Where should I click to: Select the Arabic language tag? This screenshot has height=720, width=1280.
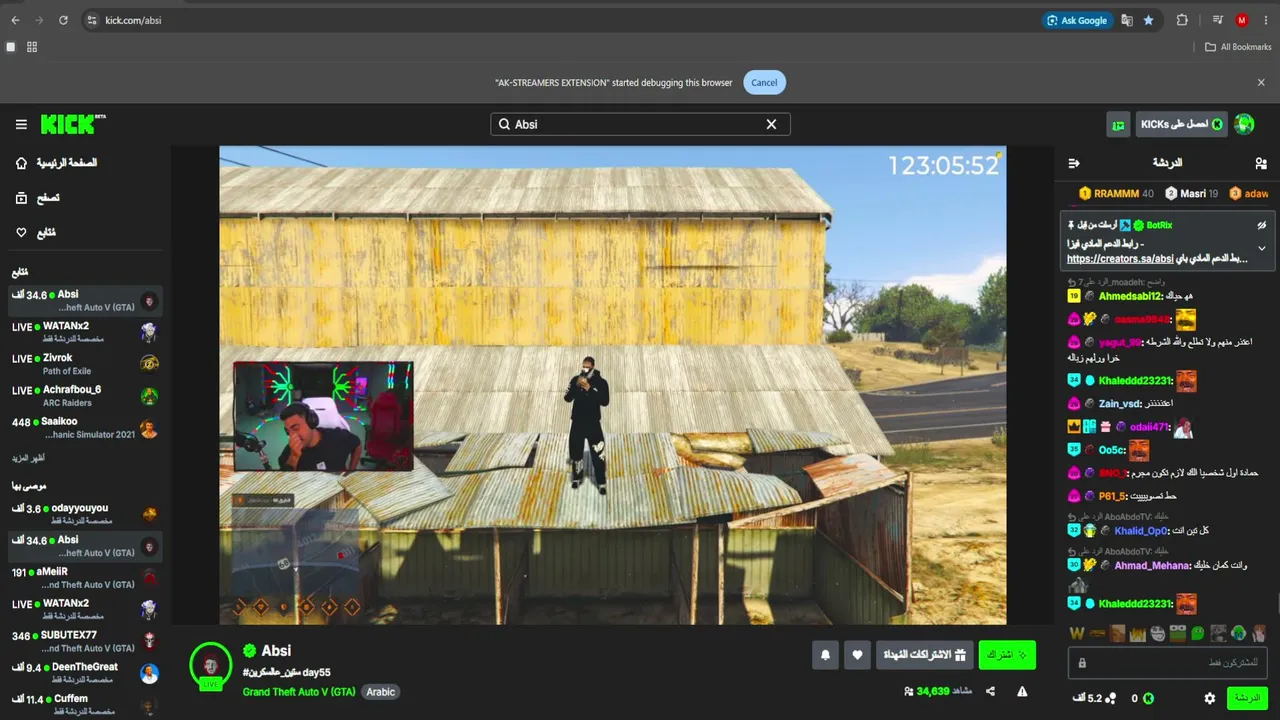381,692
